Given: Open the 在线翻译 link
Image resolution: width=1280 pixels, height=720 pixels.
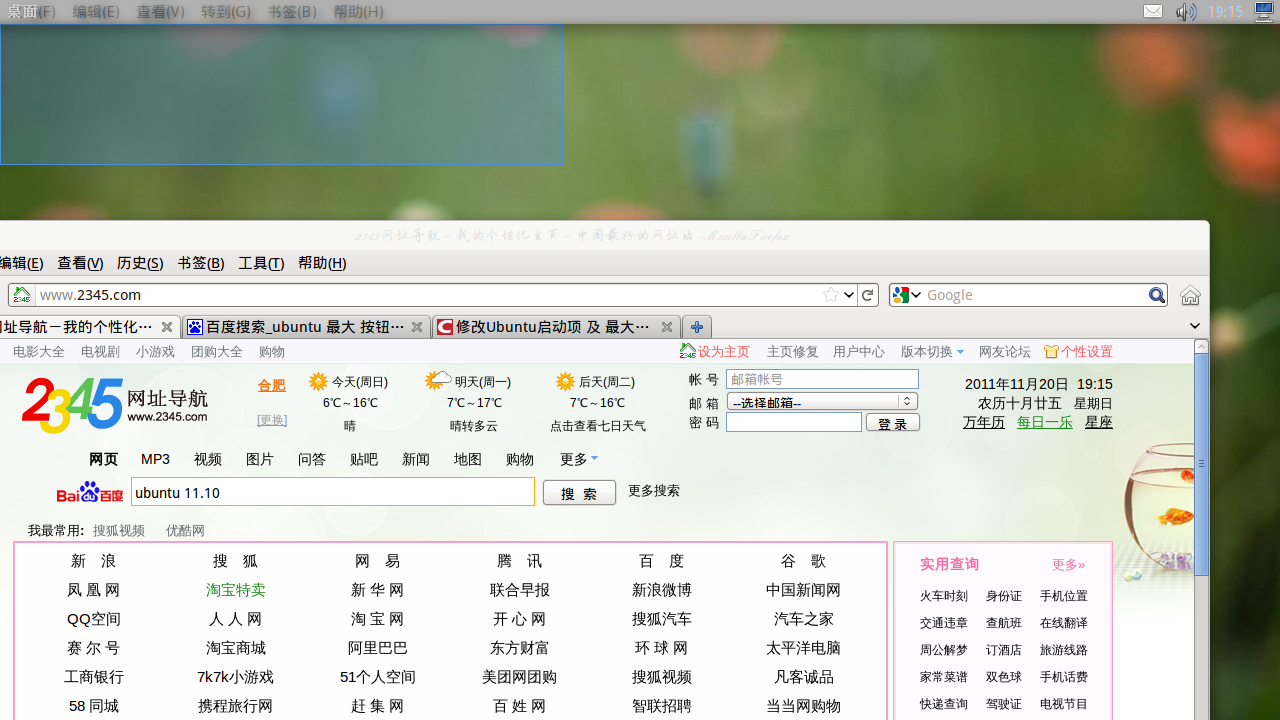Looking at the screenshot, I should point(1064,623).
